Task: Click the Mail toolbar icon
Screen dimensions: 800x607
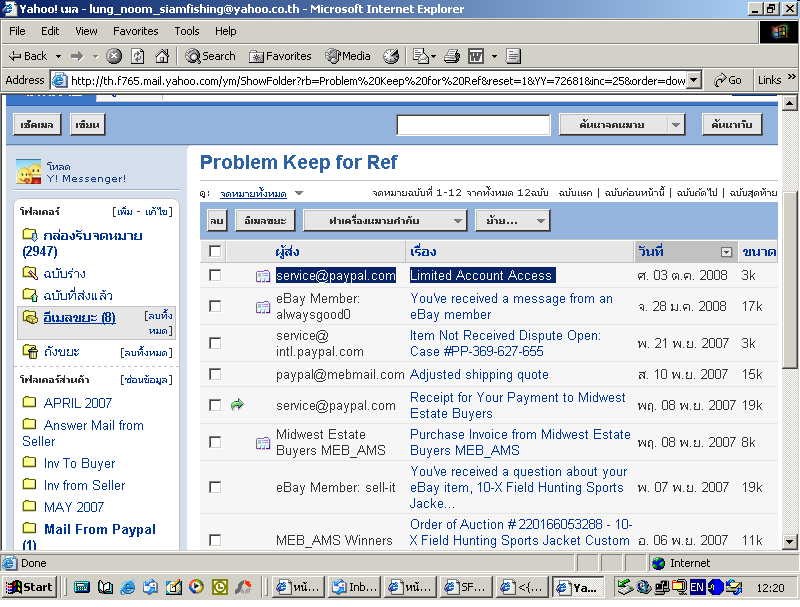Action: (423, 56)
